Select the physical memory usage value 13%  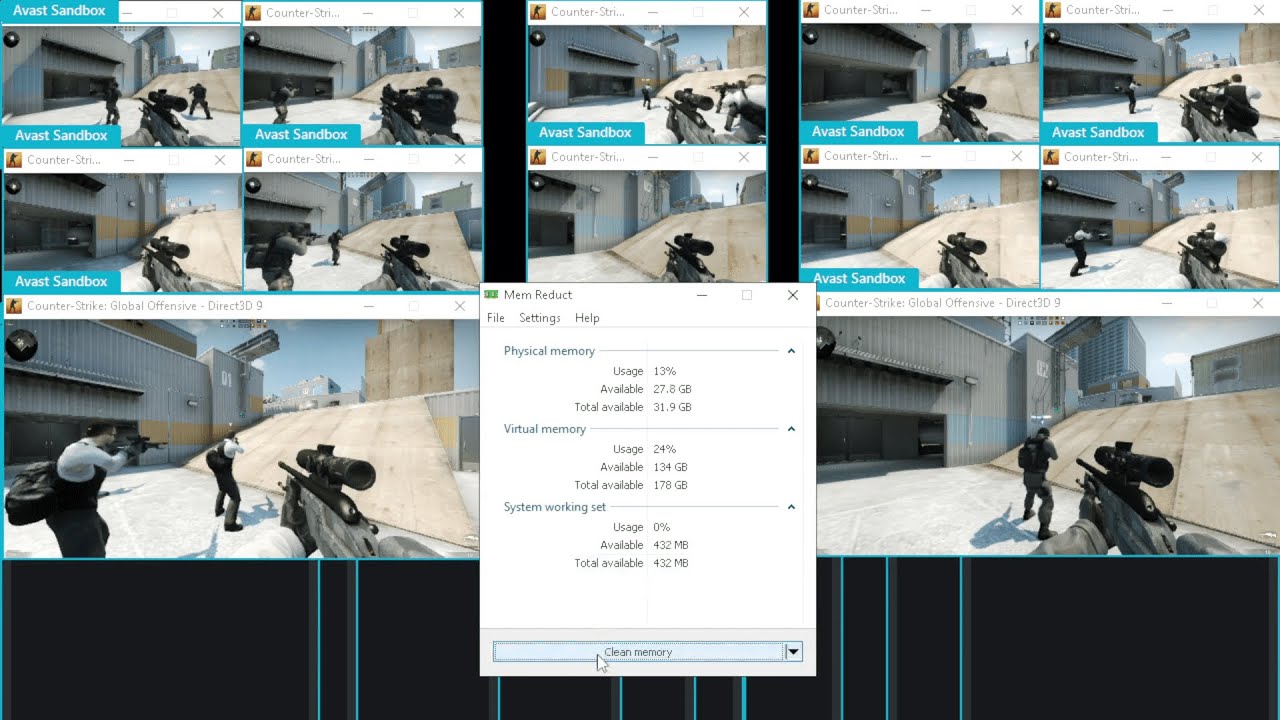click(x=665, y=371)
